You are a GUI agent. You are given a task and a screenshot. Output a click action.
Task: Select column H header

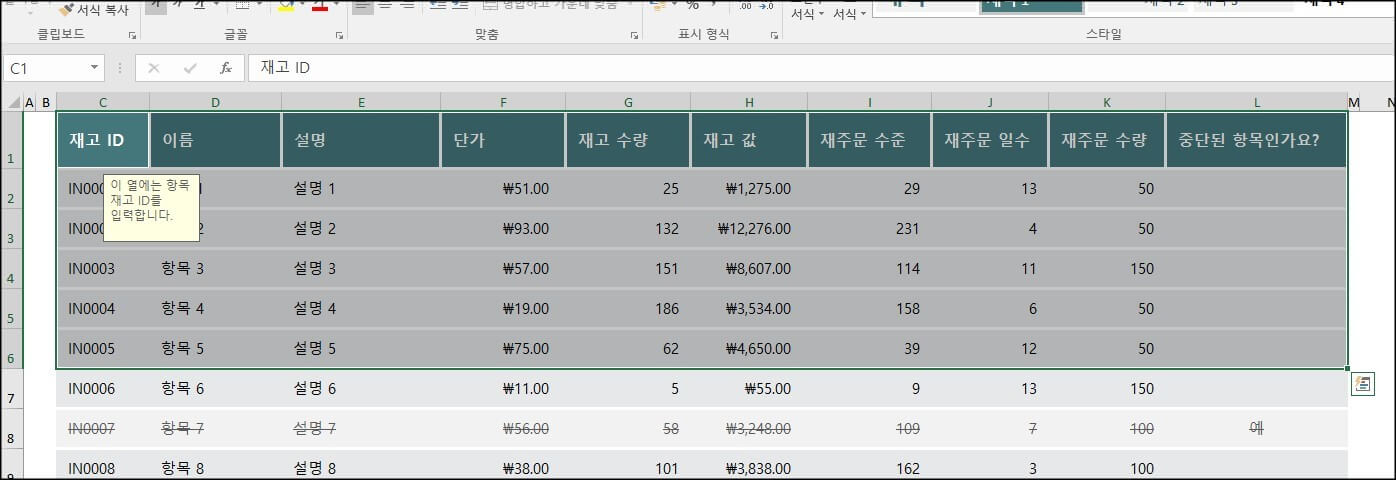click(749, 102)
